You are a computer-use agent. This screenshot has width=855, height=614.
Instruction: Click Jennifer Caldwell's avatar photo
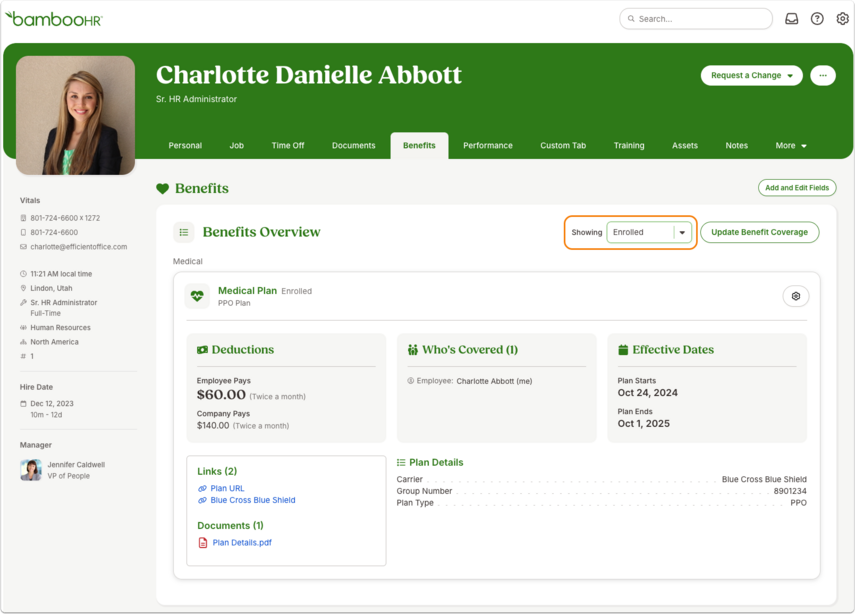tap(31, 470)
